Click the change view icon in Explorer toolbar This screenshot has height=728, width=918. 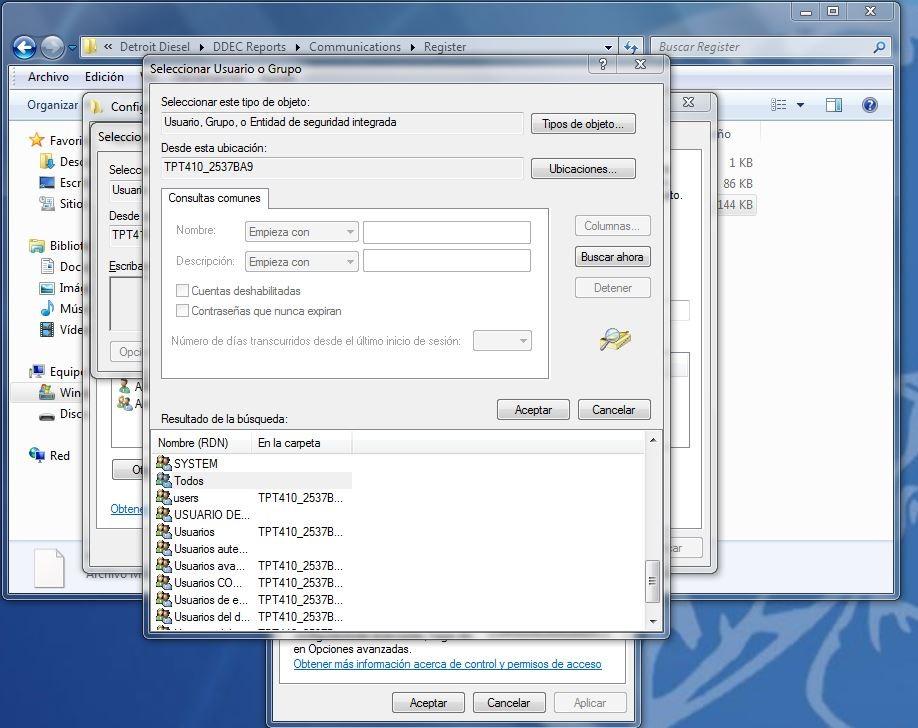pos(778,105)
